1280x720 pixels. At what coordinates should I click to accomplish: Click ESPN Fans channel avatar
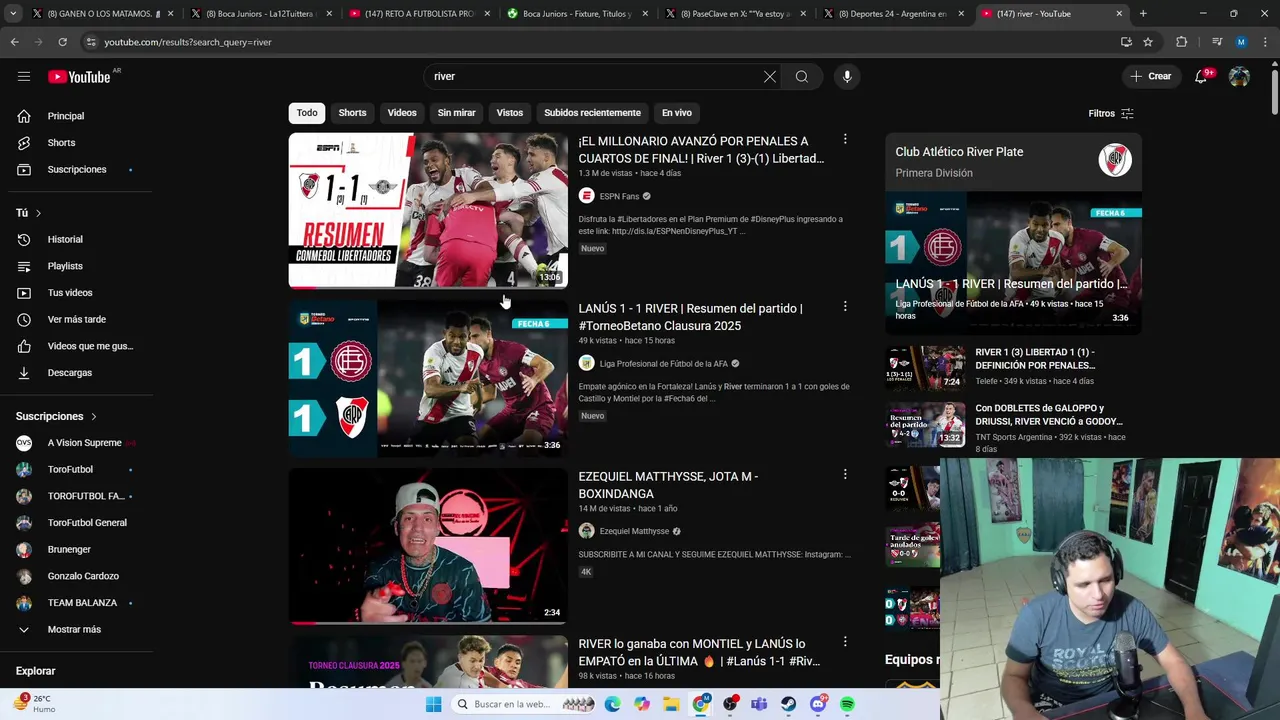[x=586, y=196]
